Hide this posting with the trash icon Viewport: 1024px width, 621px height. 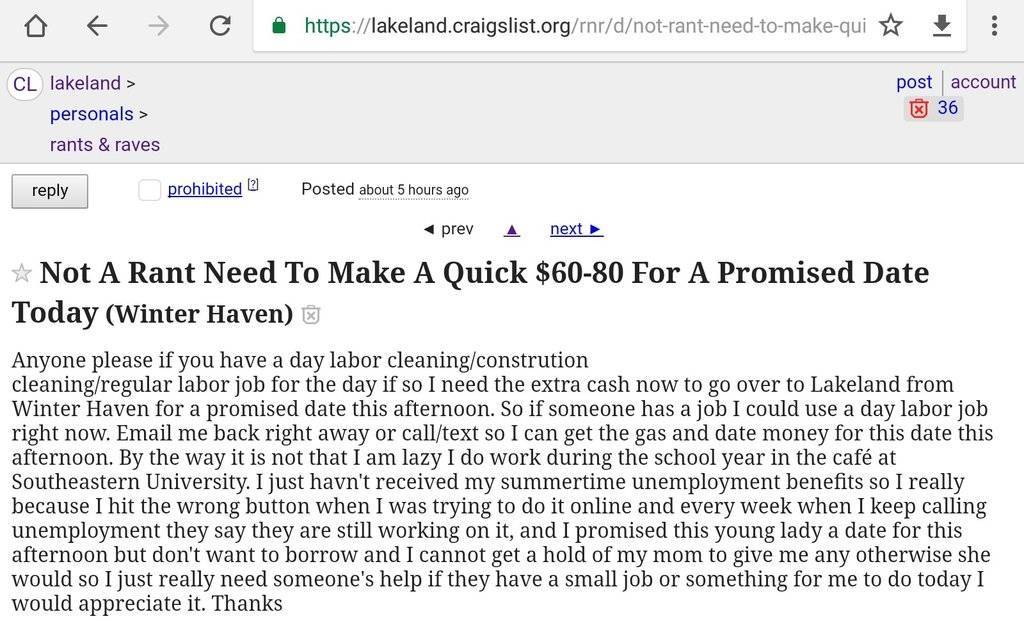click(x=311, y=315)
